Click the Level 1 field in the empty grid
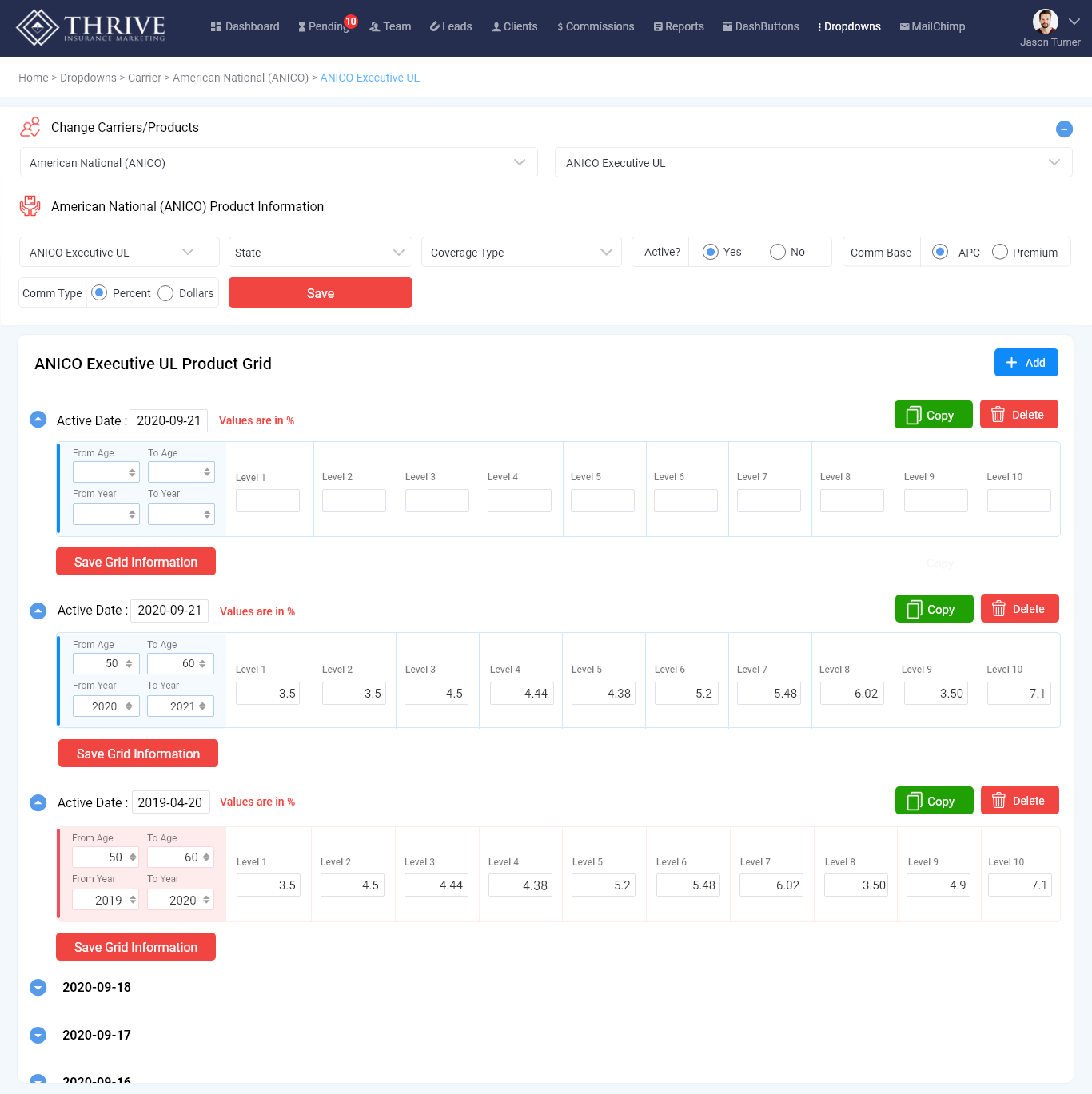Screen dimensions: 1092x1094 tap(268, 500)
